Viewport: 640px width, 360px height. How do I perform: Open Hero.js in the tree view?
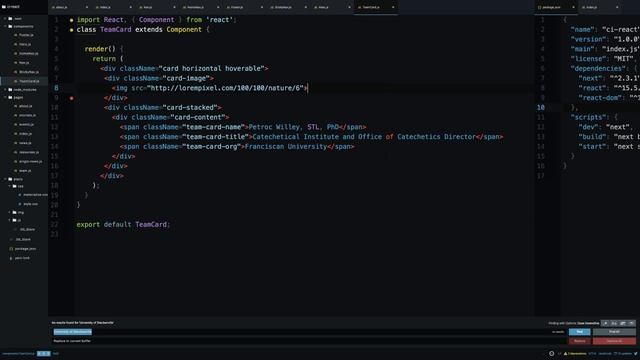click(25, 44)
